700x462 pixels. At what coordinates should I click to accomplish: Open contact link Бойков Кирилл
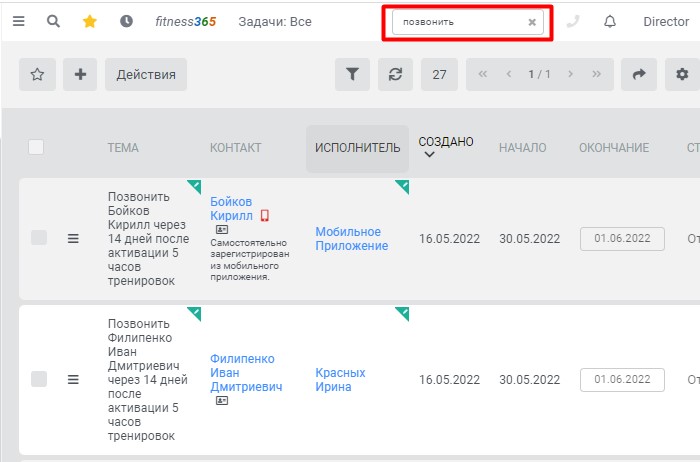coord(231,208)
